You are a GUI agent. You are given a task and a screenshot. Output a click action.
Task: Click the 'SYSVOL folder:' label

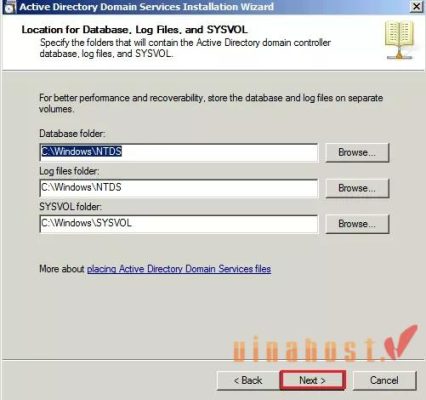pos(71,207)
